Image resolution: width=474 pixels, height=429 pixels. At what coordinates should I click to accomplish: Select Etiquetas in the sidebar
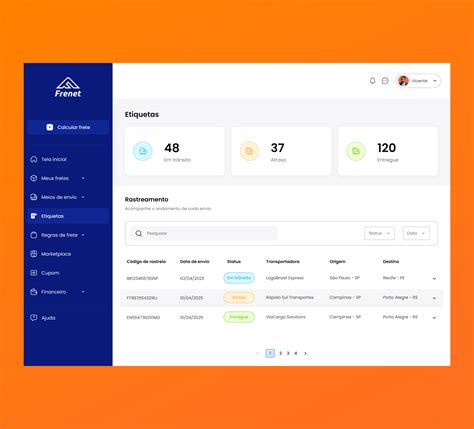pos(68,216)
